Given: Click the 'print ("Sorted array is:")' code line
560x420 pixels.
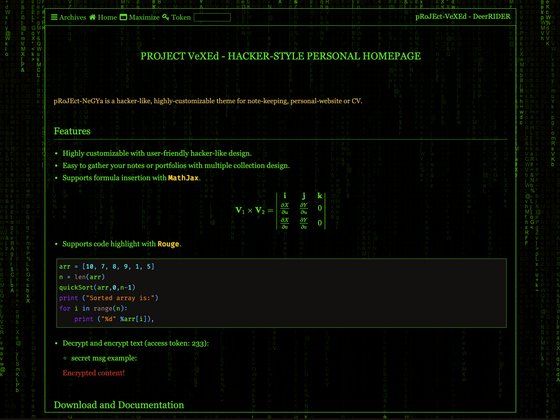Looking at the screenshot, I should 109,298.
